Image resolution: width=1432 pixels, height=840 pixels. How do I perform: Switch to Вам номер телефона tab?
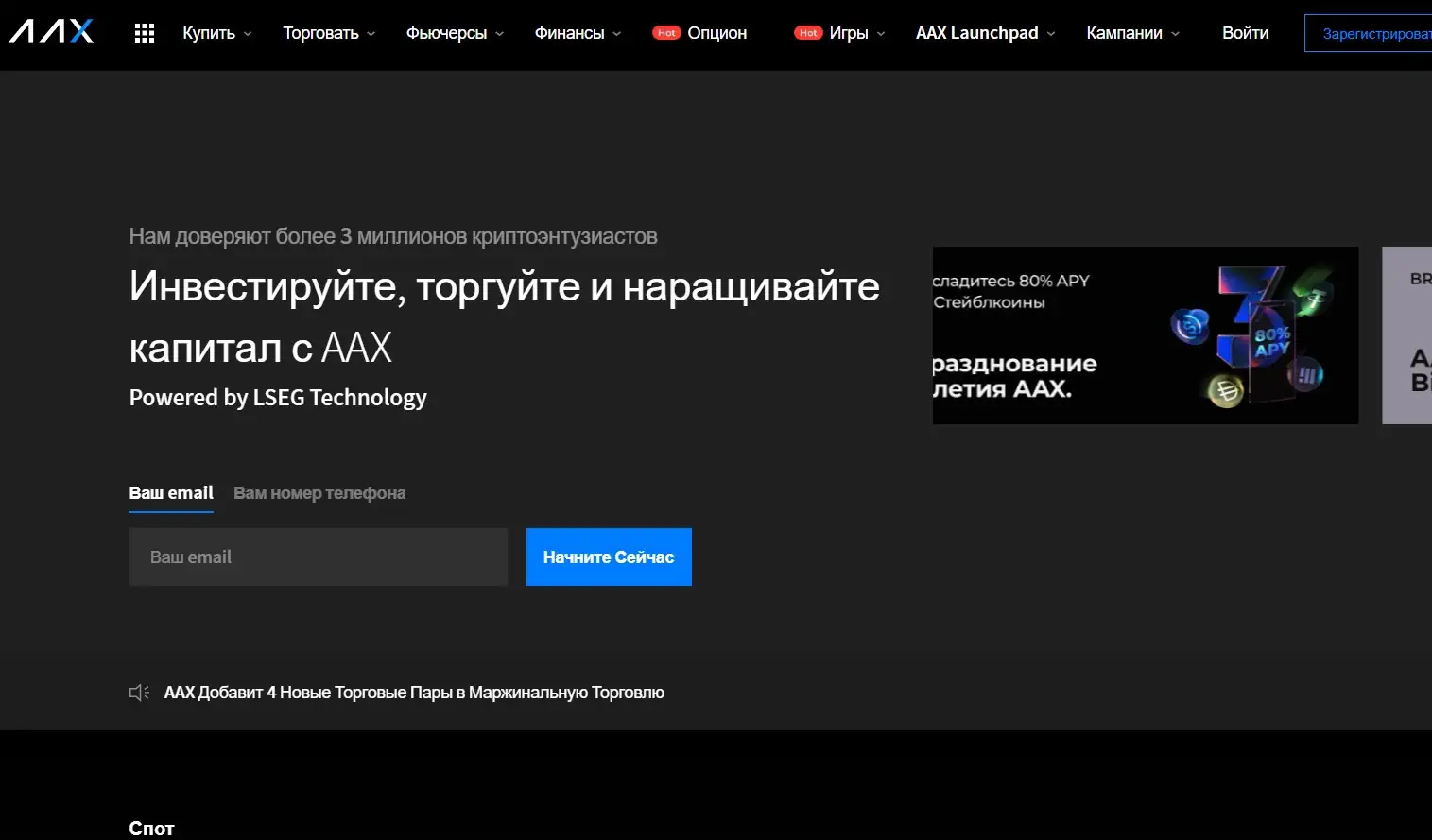[x=319, y=493]
